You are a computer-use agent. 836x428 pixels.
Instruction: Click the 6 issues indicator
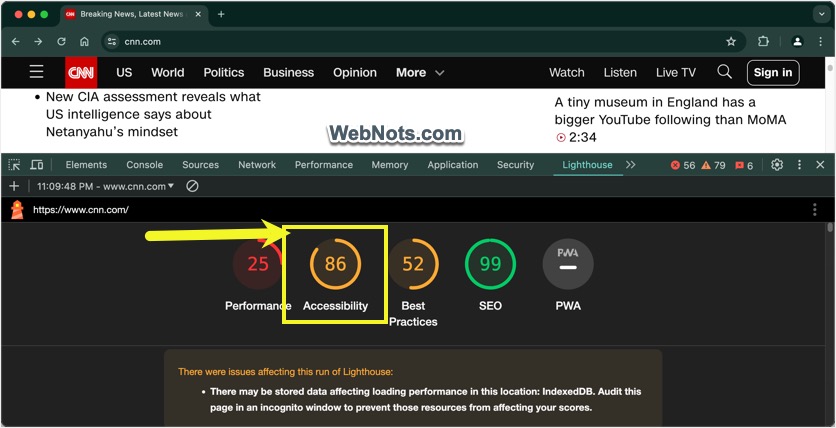click(744, 165)
